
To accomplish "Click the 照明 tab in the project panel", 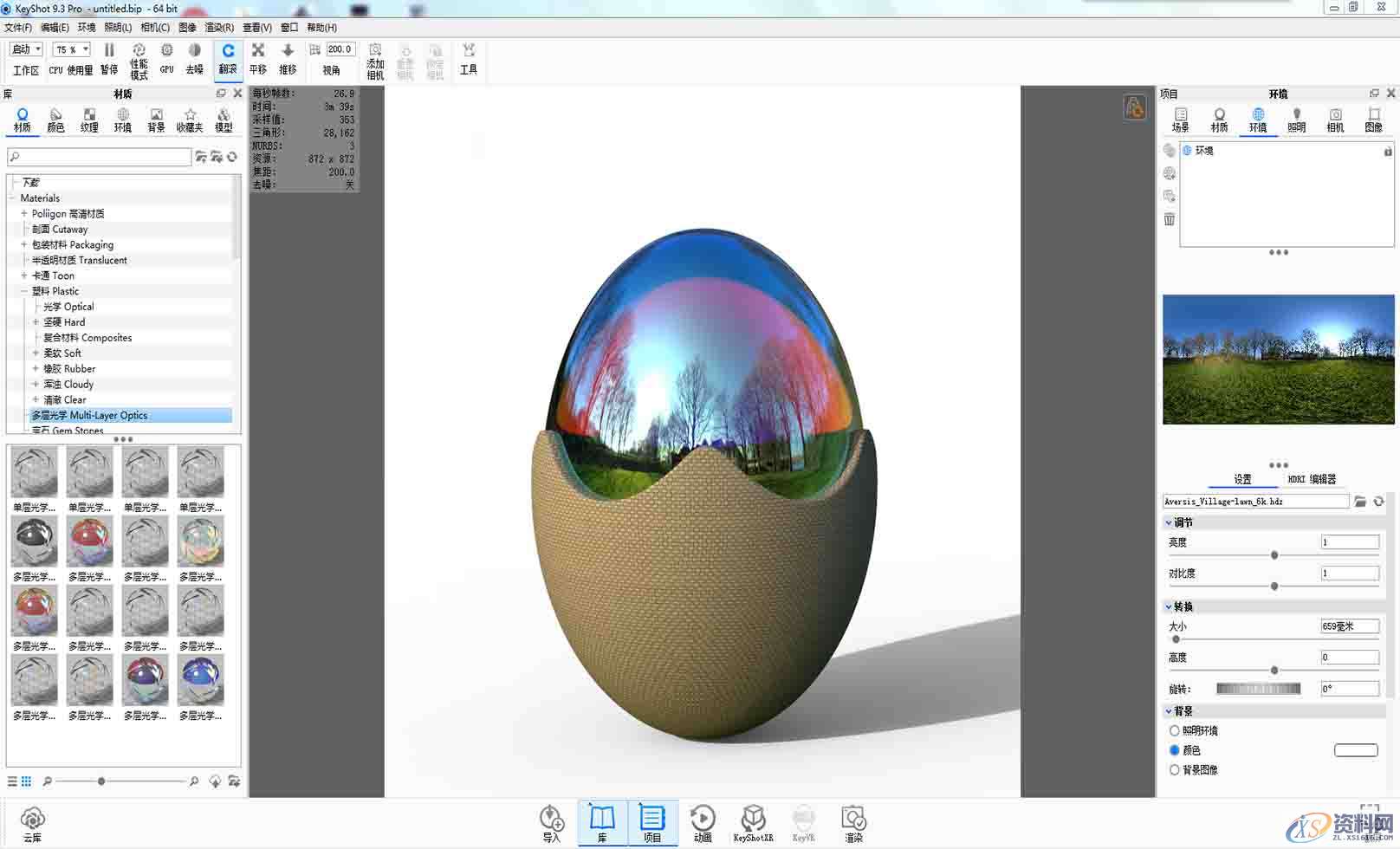I will tap(1296, 119).
